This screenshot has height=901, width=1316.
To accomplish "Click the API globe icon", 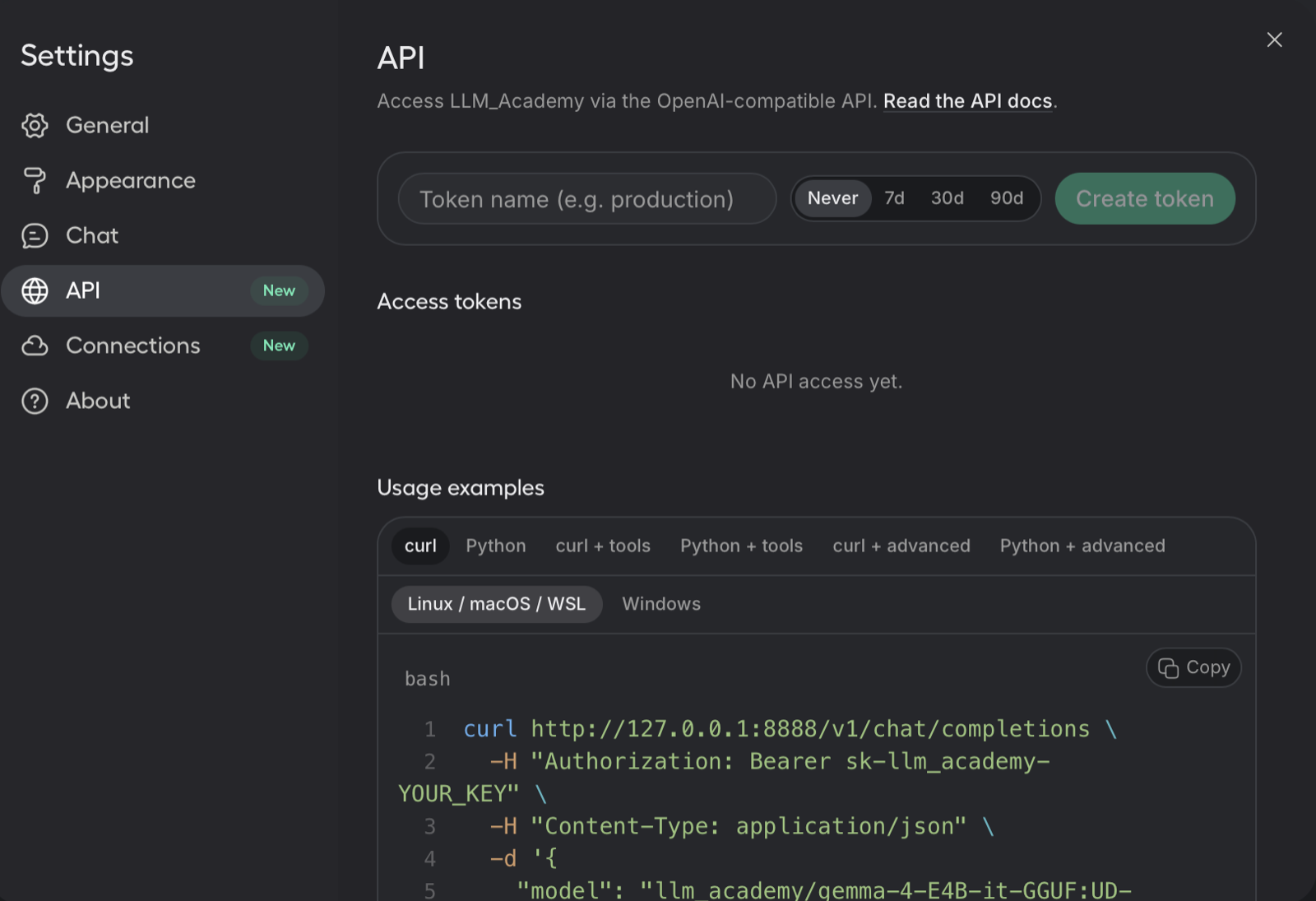I will (35, 290).
